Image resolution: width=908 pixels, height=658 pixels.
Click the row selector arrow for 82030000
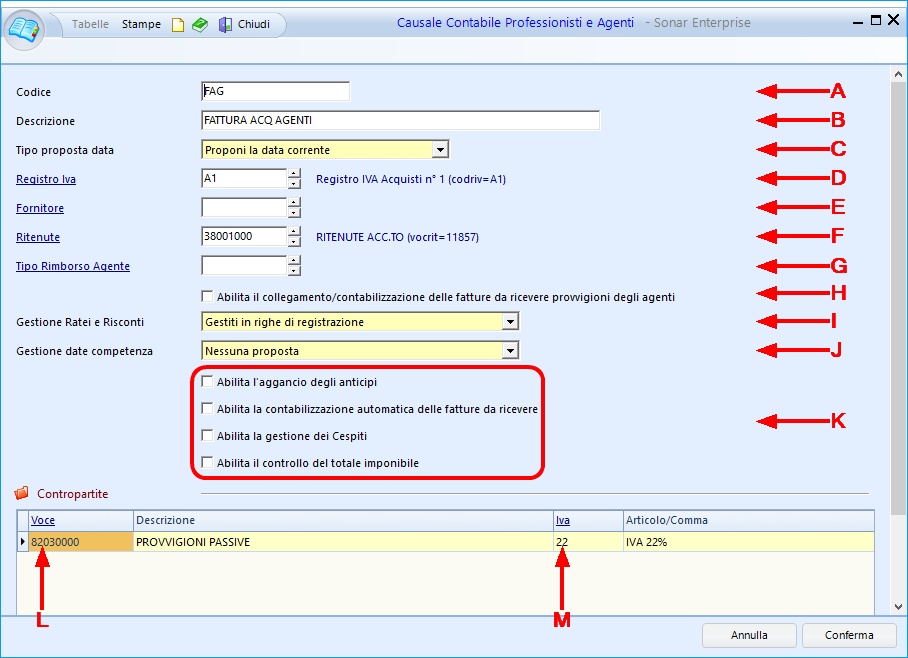[x=23, y=542]
